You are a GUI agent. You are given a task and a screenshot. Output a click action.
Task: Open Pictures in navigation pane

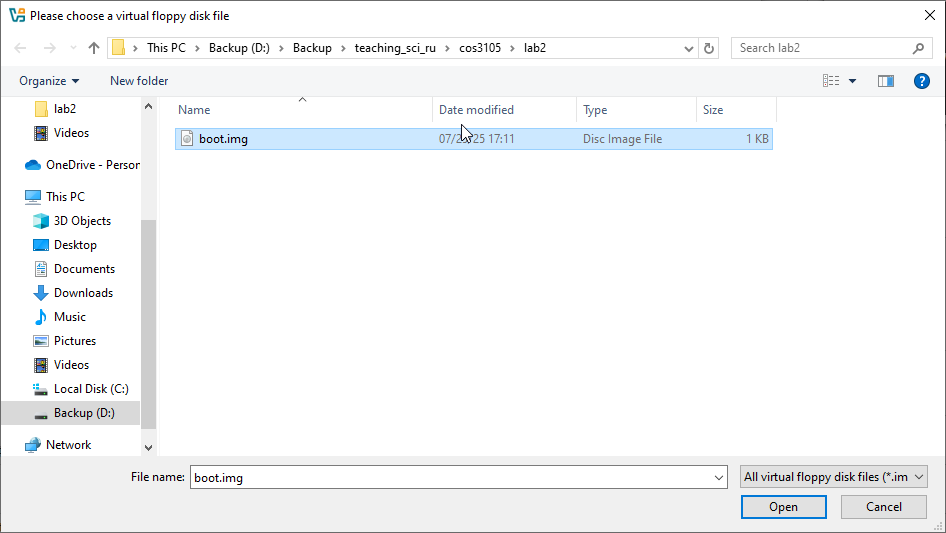click(75, 341)
